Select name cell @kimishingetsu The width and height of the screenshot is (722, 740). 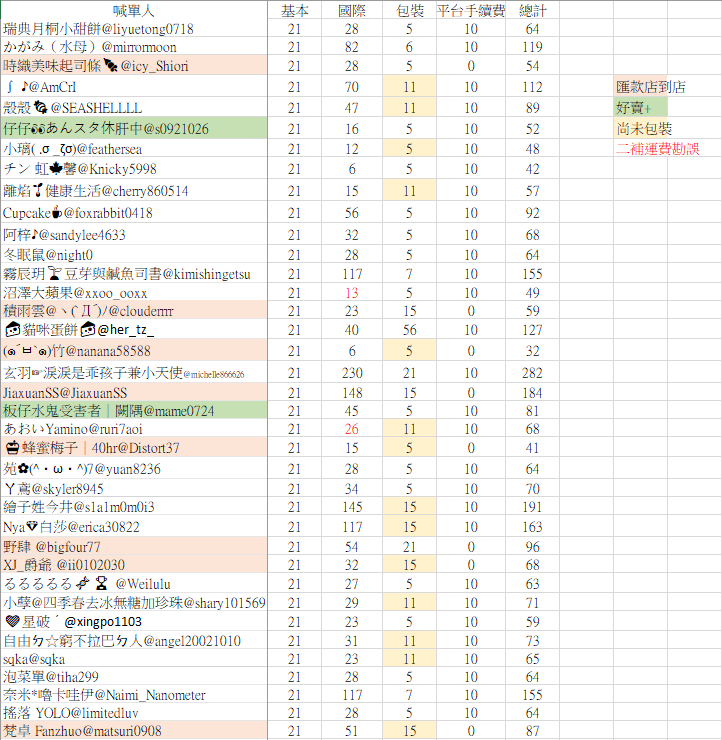coord(134,274)
